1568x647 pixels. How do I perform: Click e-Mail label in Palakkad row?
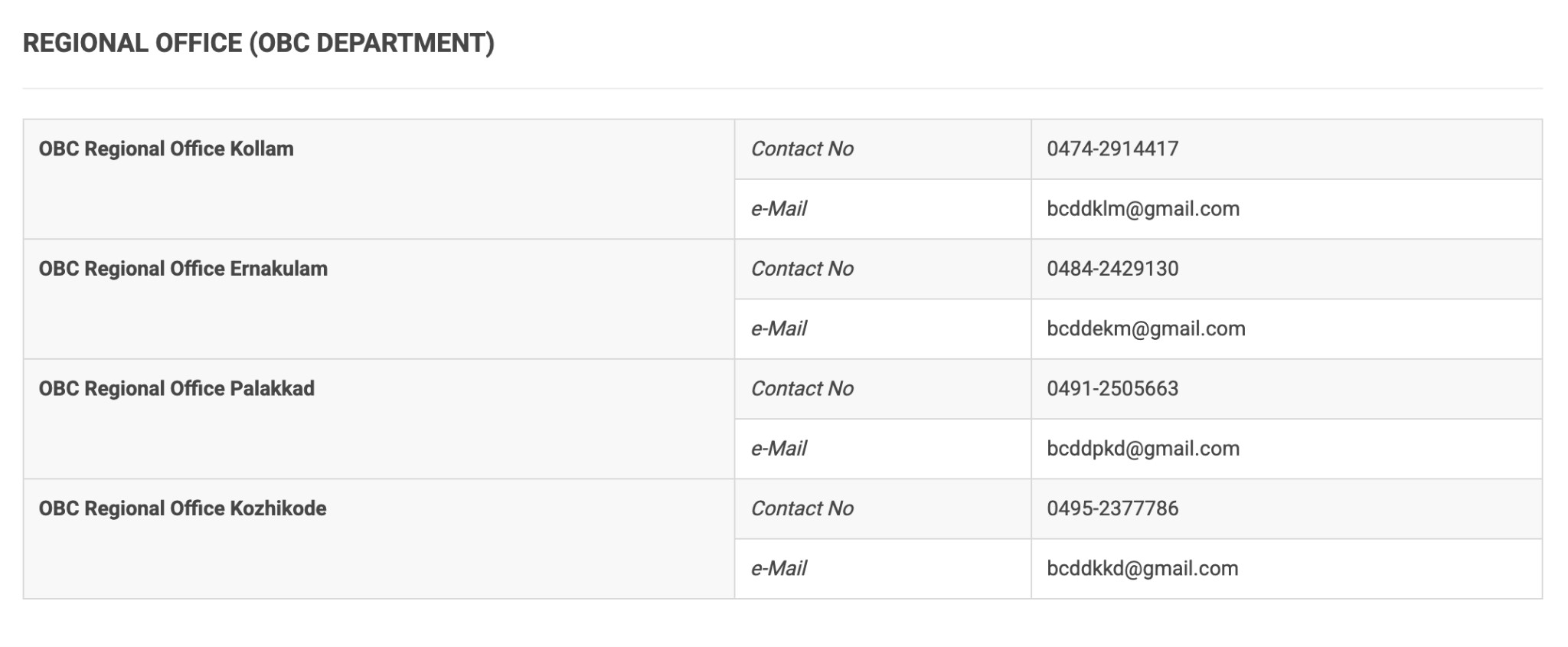(779, 448)
